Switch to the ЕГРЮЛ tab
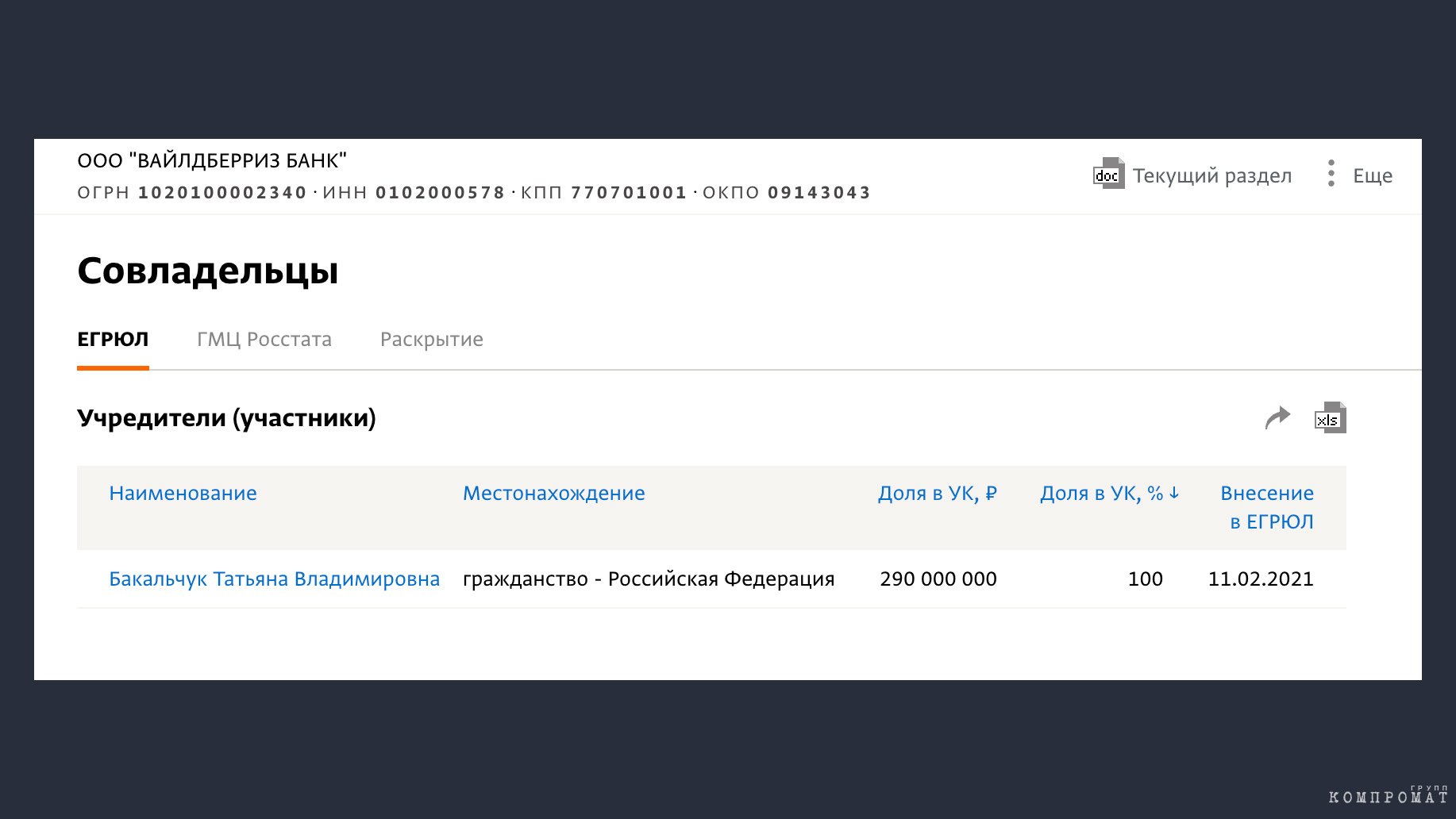 click(x=113, y=340)
